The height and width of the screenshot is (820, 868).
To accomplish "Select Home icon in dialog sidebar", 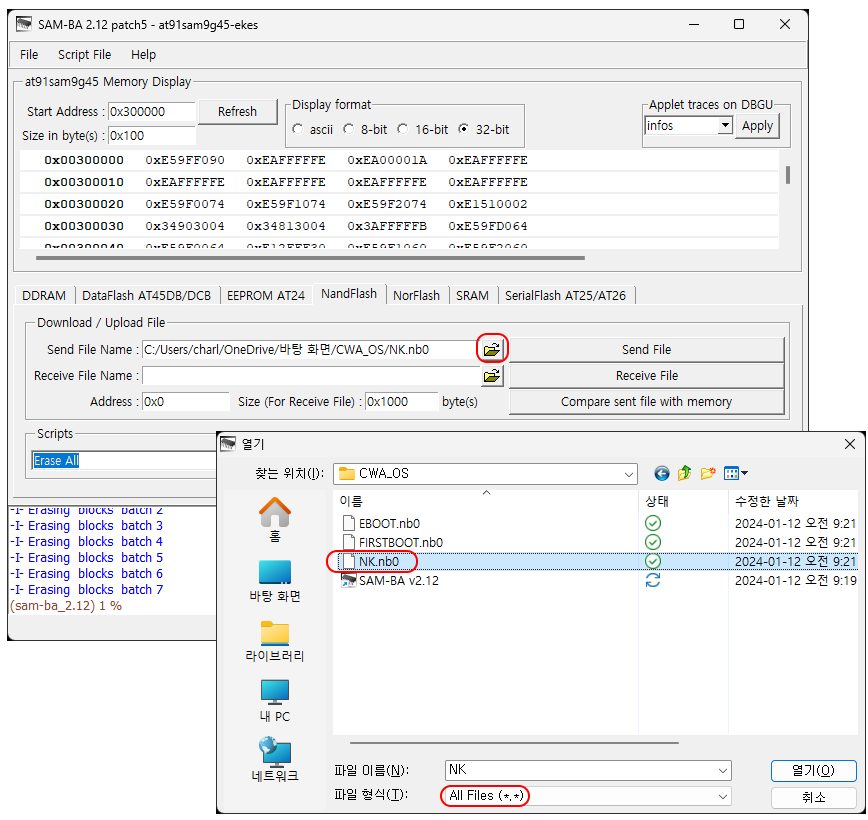I will tap(275, 520).
